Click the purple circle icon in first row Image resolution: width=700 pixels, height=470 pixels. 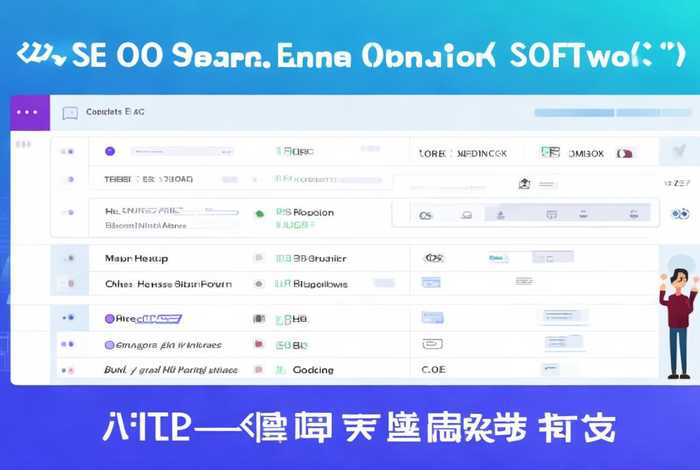pyautogui.click(x=110, y=151)
